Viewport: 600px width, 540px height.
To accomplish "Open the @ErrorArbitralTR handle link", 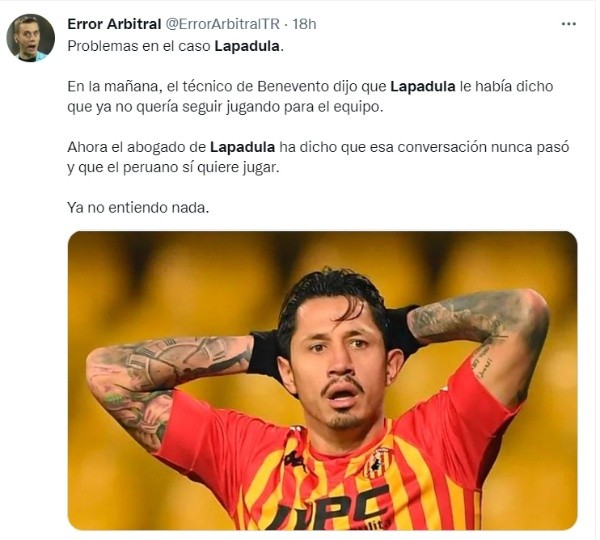I will [223, 24].
